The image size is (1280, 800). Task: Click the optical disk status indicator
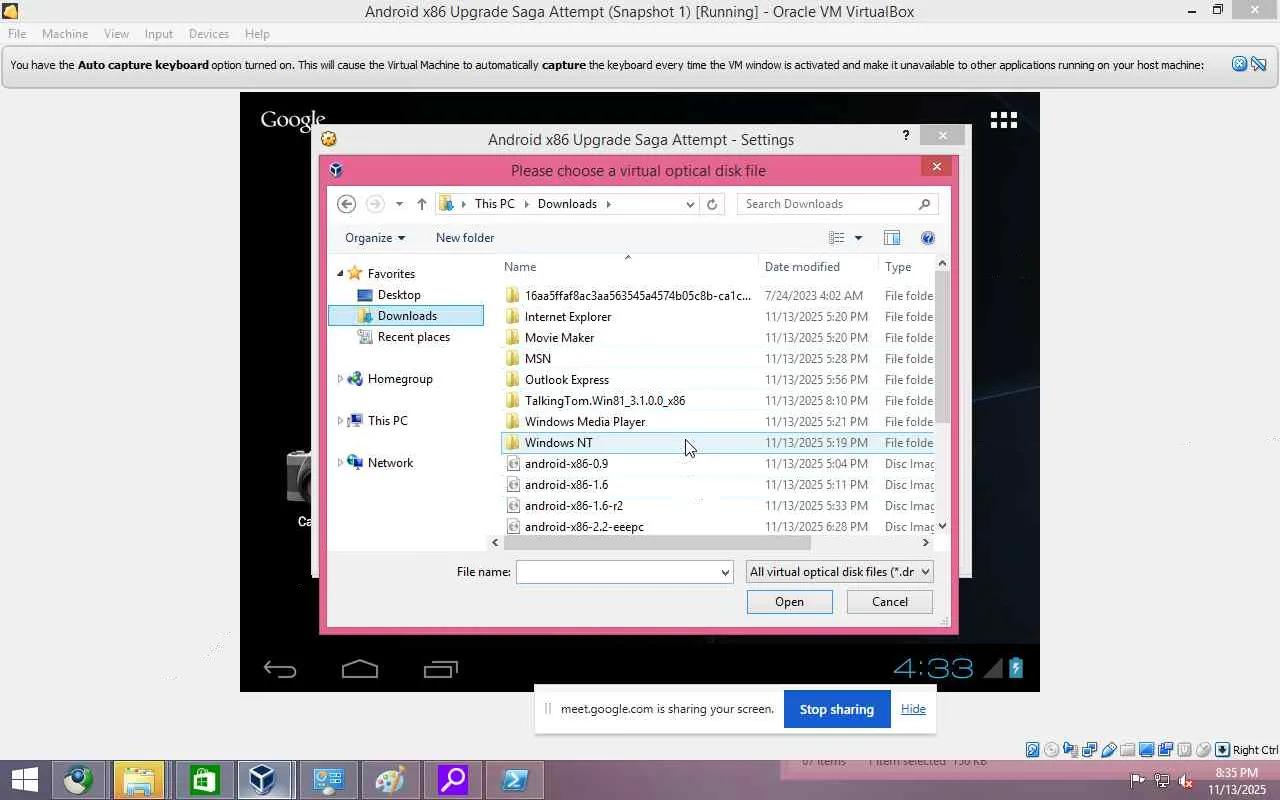pos(1051,750)
